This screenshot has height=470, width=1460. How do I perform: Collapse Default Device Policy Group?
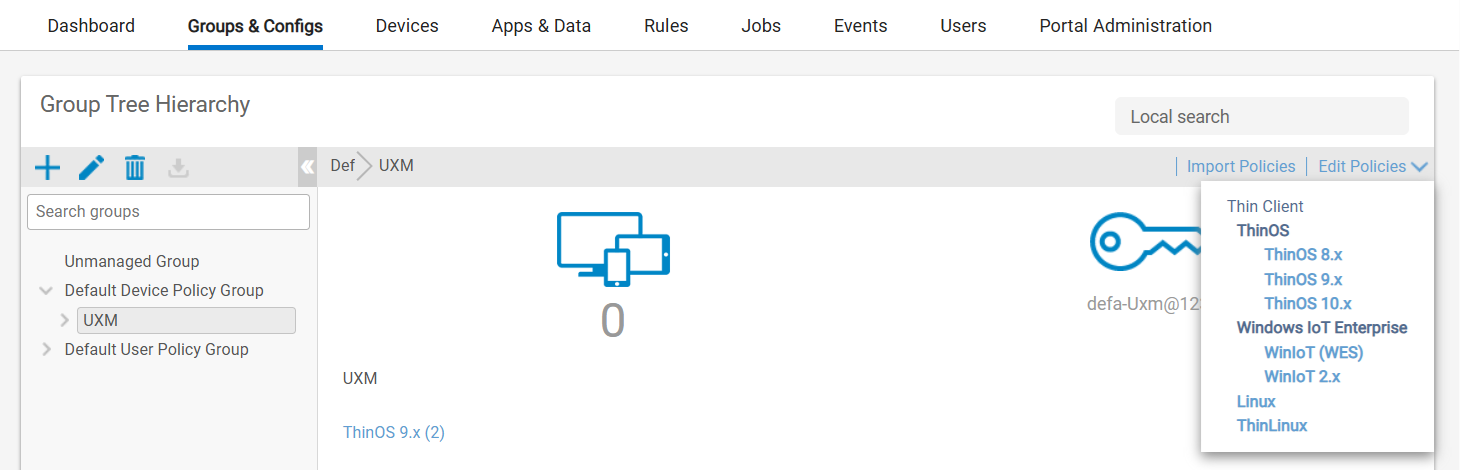pyautogui.click(x=46, y=291)
